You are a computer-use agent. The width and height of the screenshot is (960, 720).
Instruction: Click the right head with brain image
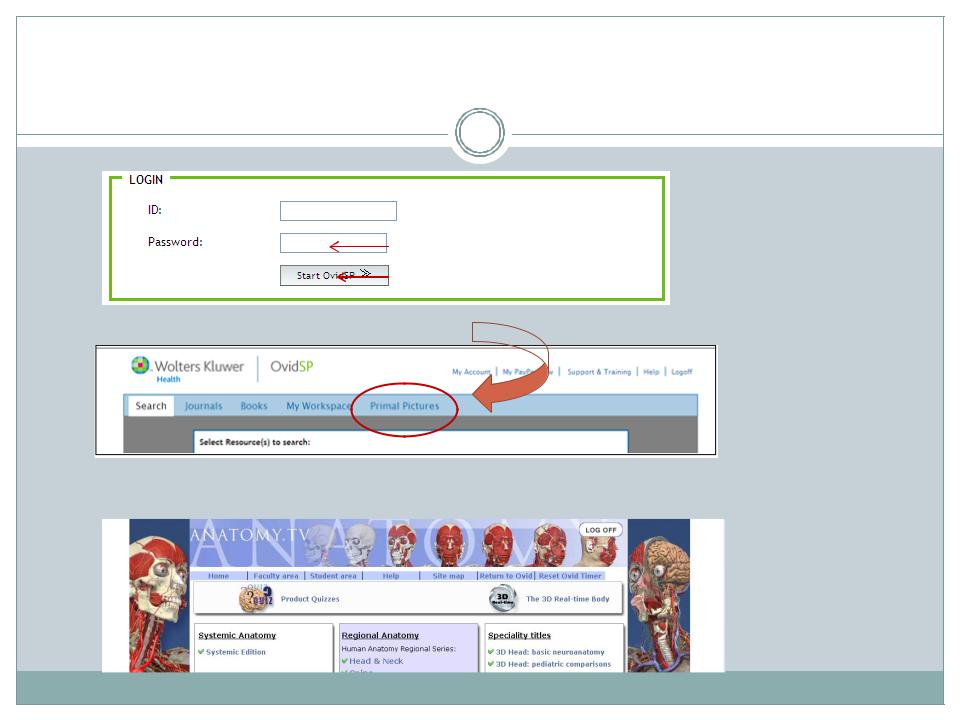tap(659, 596)
